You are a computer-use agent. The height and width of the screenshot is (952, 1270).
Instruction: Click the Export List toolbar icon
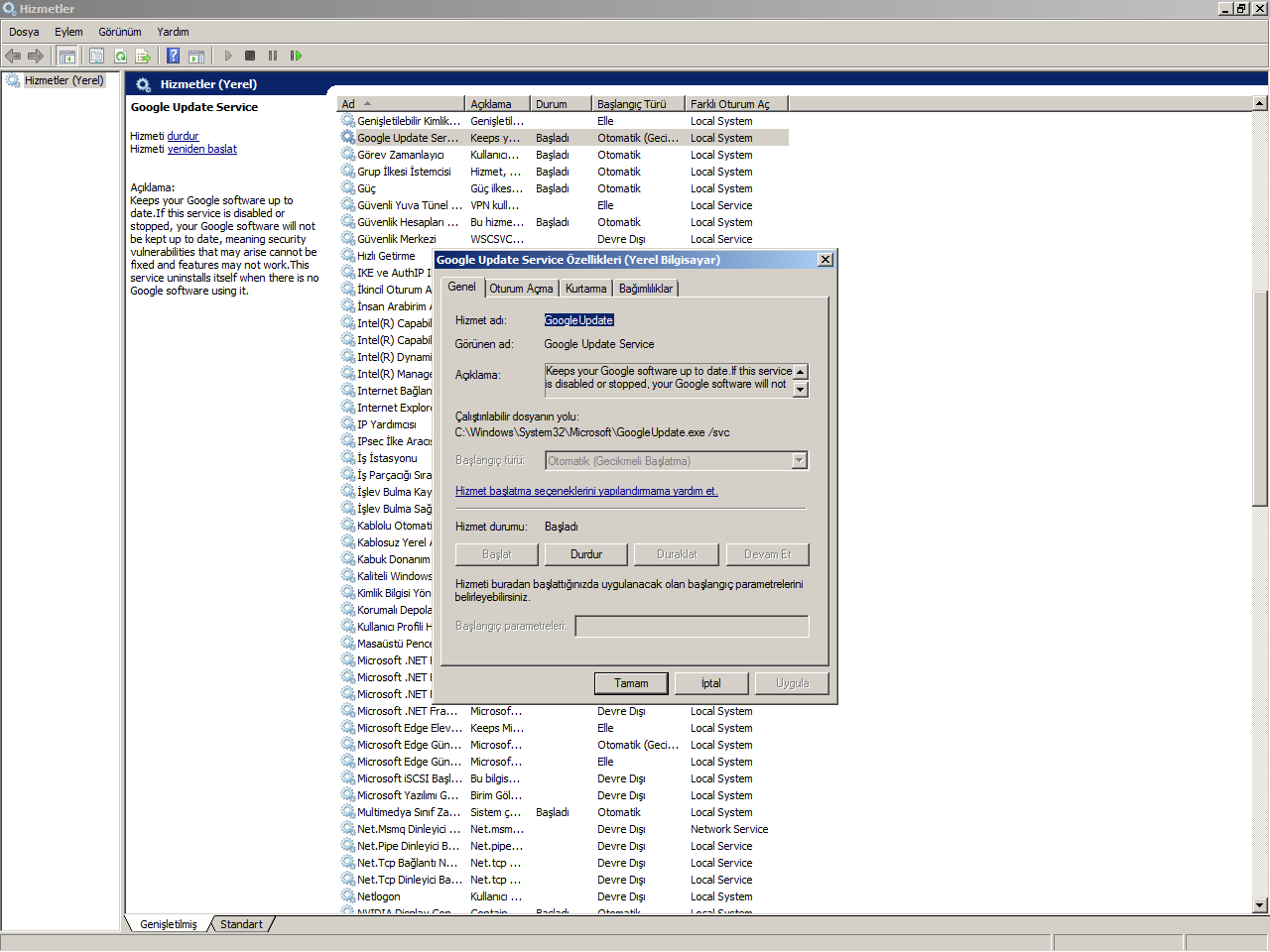tap(143, 56)
